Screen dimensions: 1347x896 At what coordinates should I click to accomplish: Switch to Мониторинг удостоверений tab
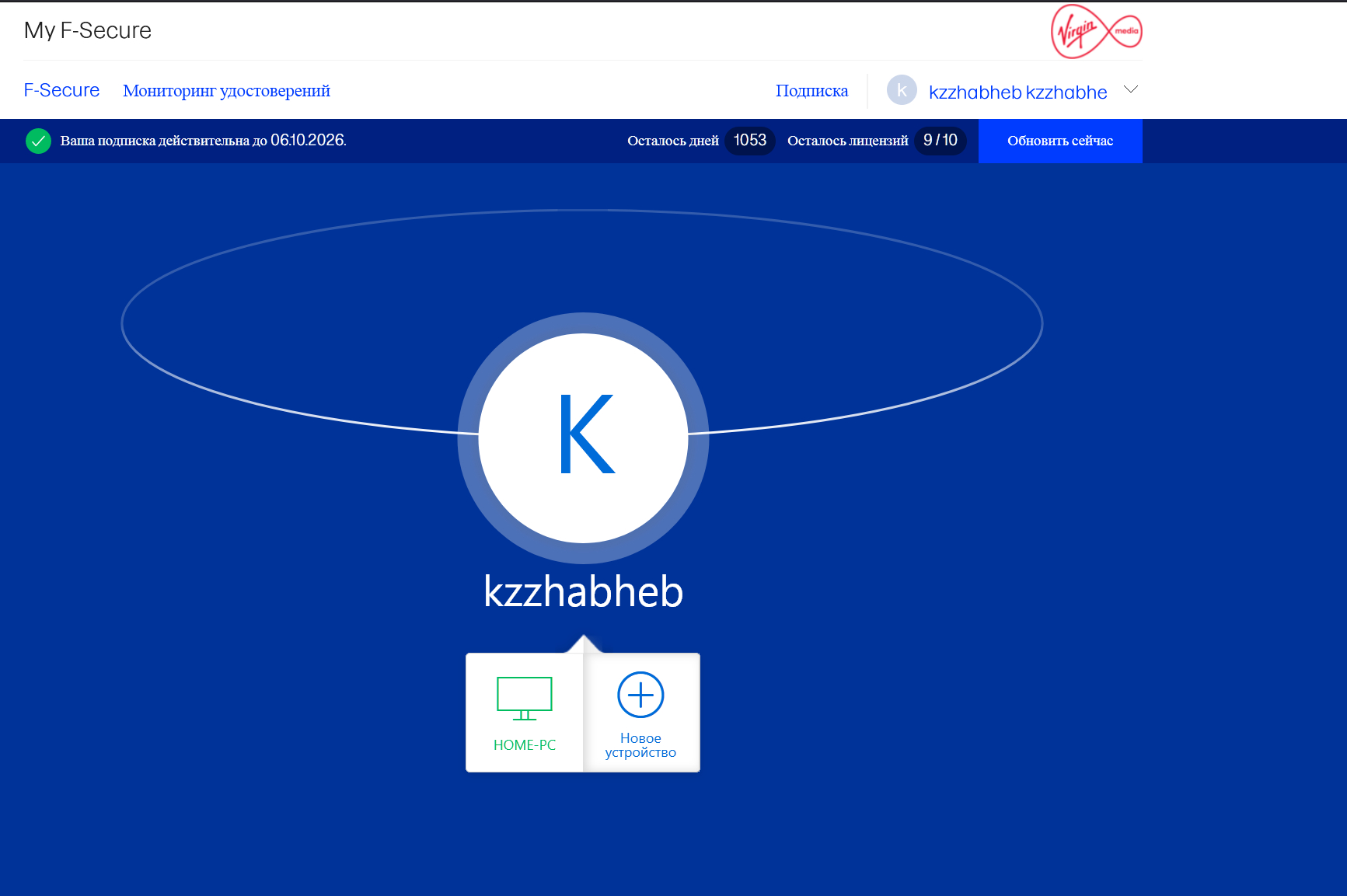click(x=226, y=91)
